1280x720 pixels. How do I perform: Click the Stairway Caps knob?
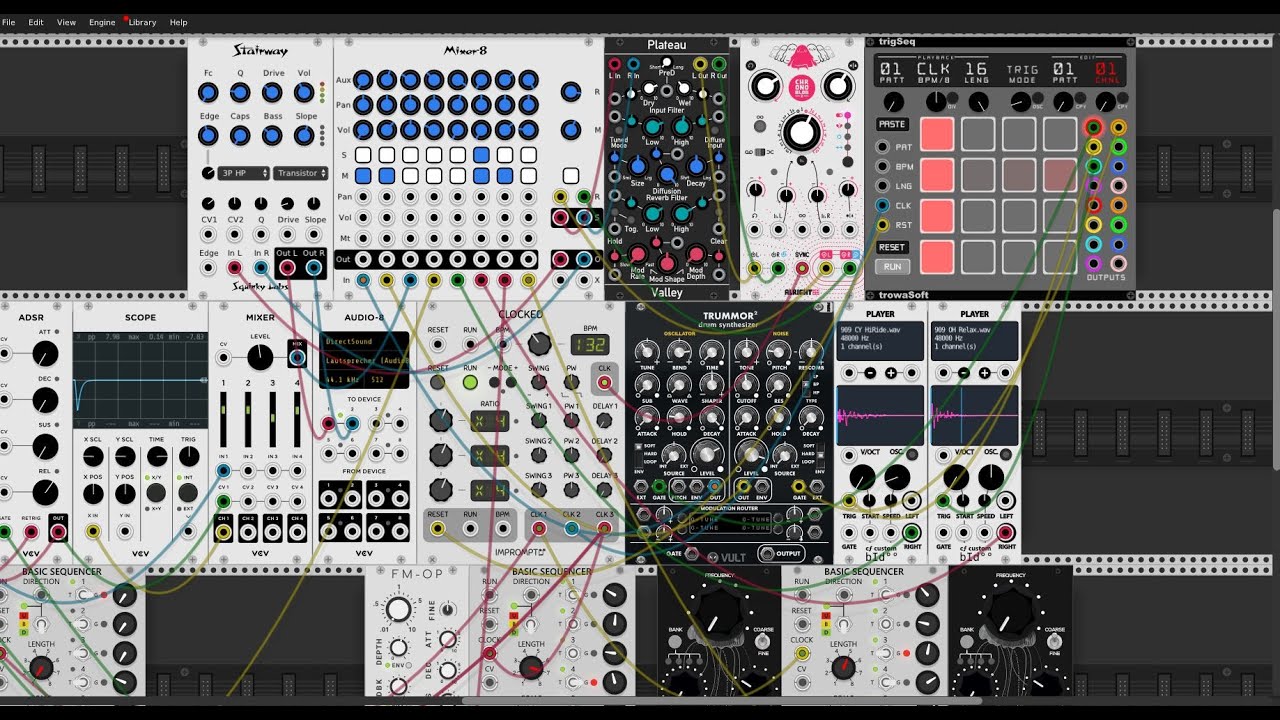click(x=240, y=136)
